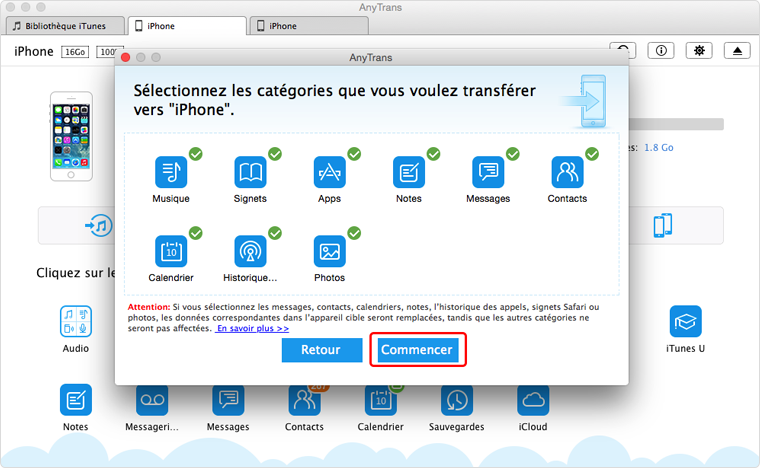
Task: Uncheck the green checkmark on Musique
Action: 196,154
